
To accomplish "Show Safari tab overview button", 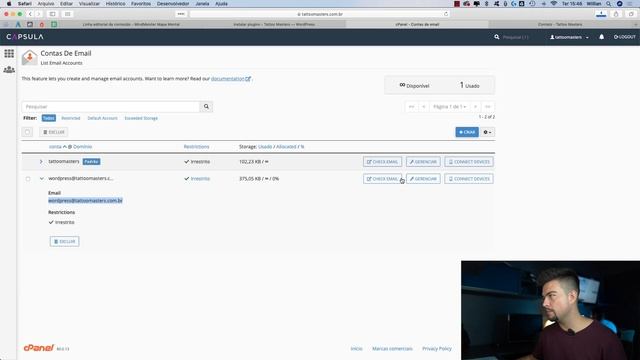I will (x=631, y=14).
